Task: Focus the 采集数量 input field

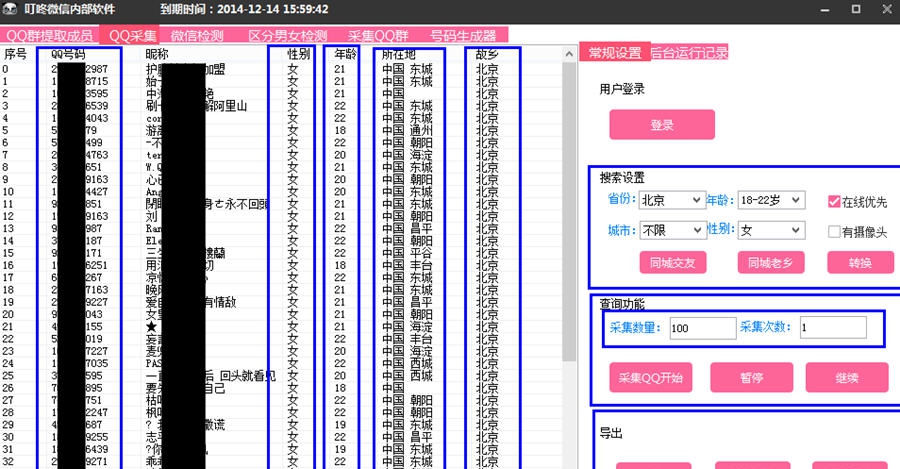Action: click(x=703, y=328)
